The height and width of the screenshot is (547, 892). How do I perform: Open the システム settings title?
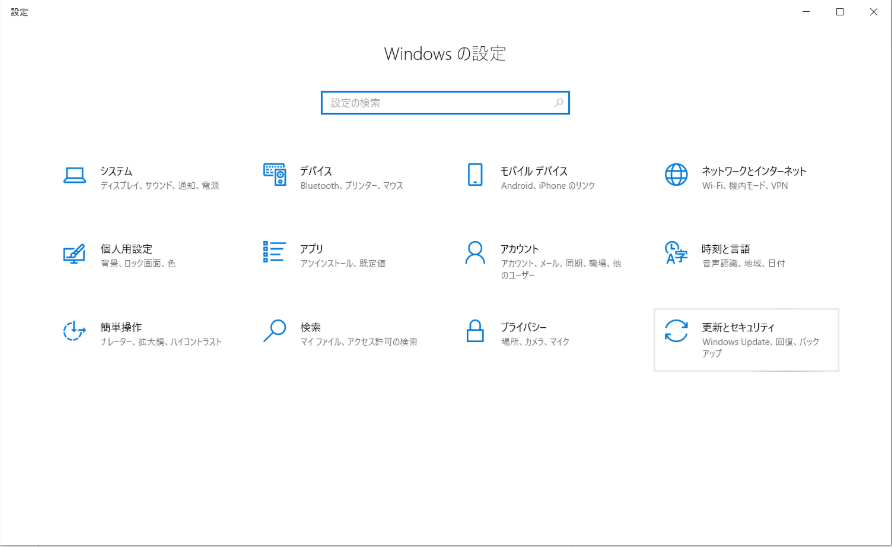pyautogui.click(x=117, y=171)
